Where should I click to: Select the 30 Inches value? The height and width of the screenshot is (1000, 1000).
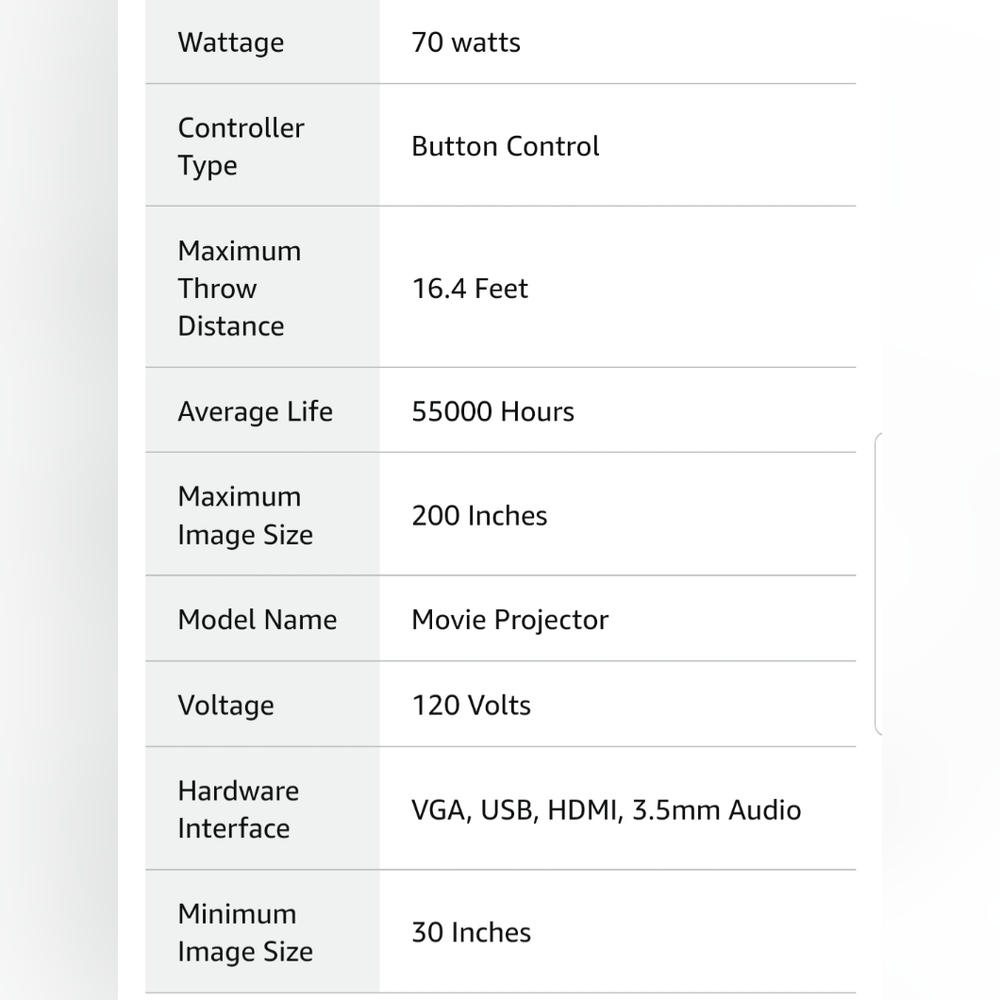click(x=471, y=932)
